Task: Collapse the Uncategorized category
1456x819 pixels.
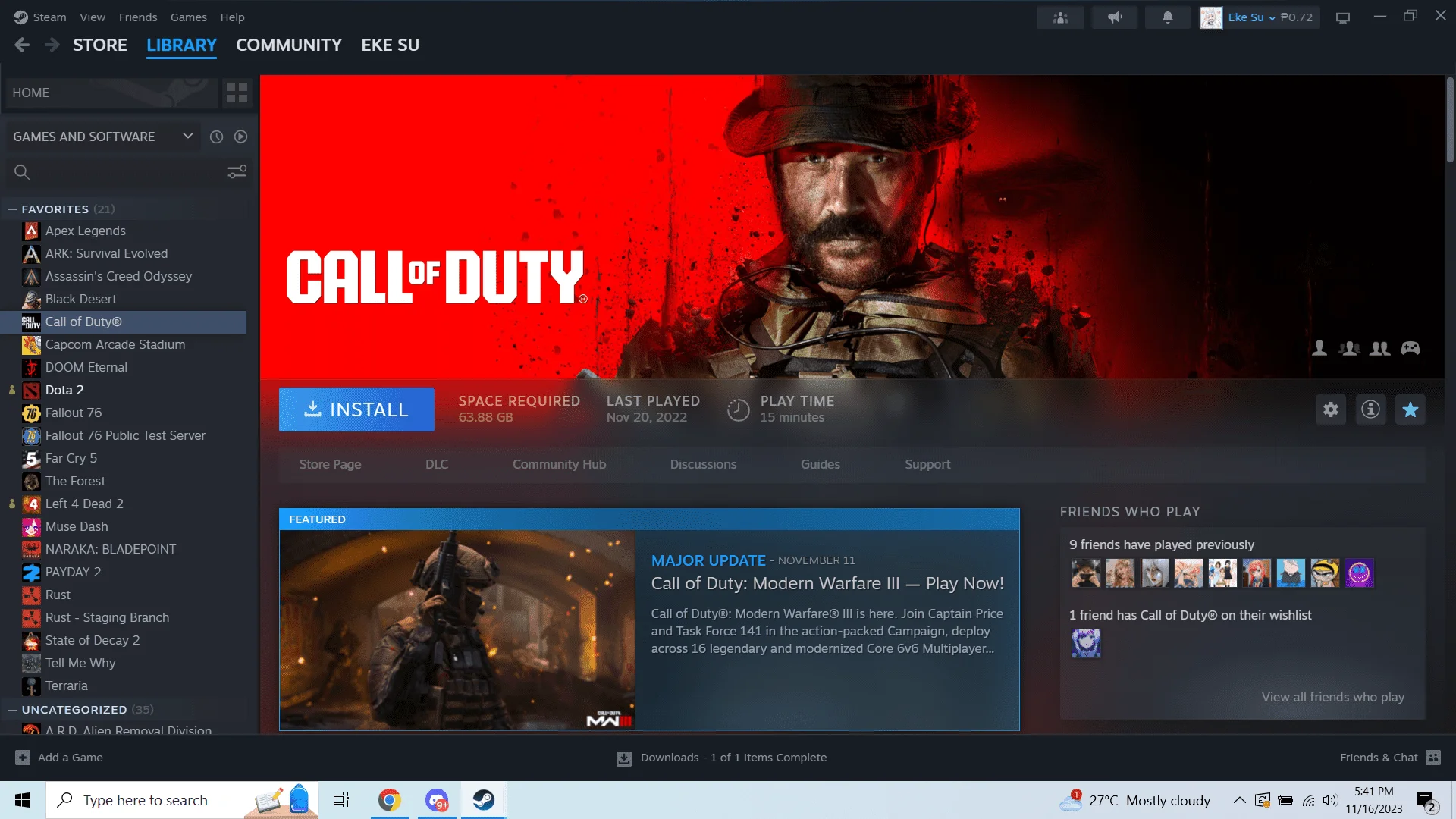Action: pyautogui.click(x=12, y=710)
